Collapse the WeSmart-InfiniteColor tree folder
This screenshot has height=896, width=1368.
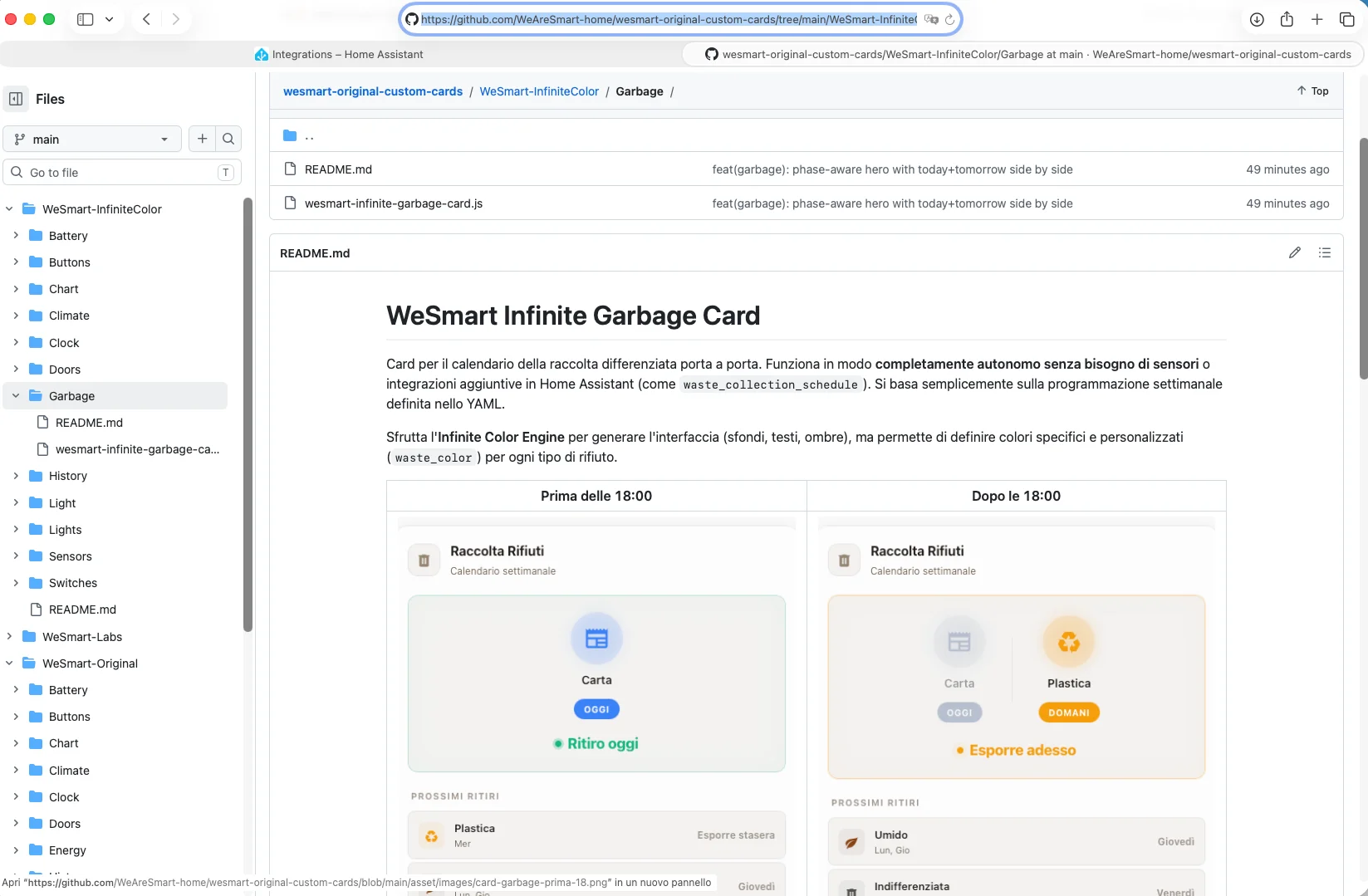9,209
